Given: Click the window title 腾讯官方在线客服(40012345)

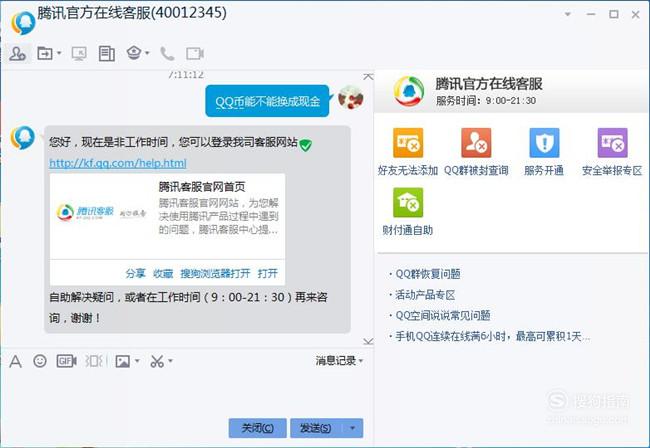Looking at the screenshot, I should (132, 13).
